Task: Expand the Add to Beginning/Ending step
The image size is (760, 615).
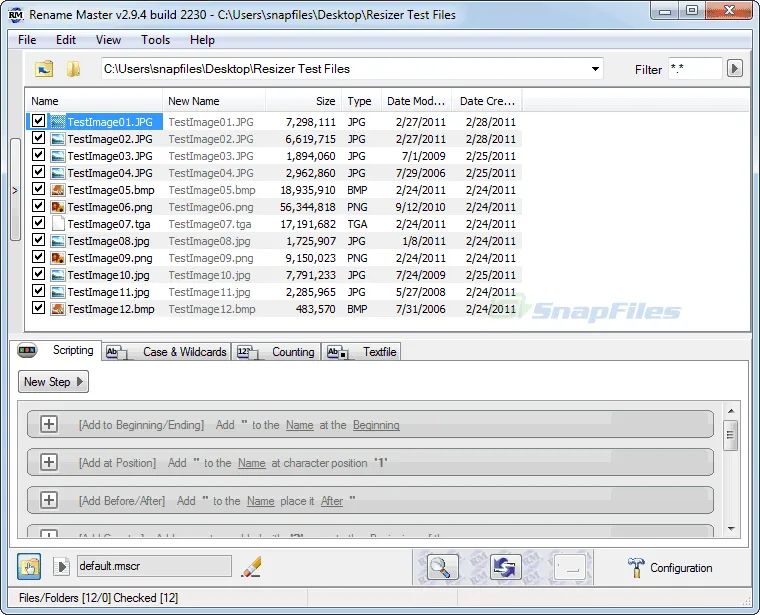Action: click(x=48, y=424)
